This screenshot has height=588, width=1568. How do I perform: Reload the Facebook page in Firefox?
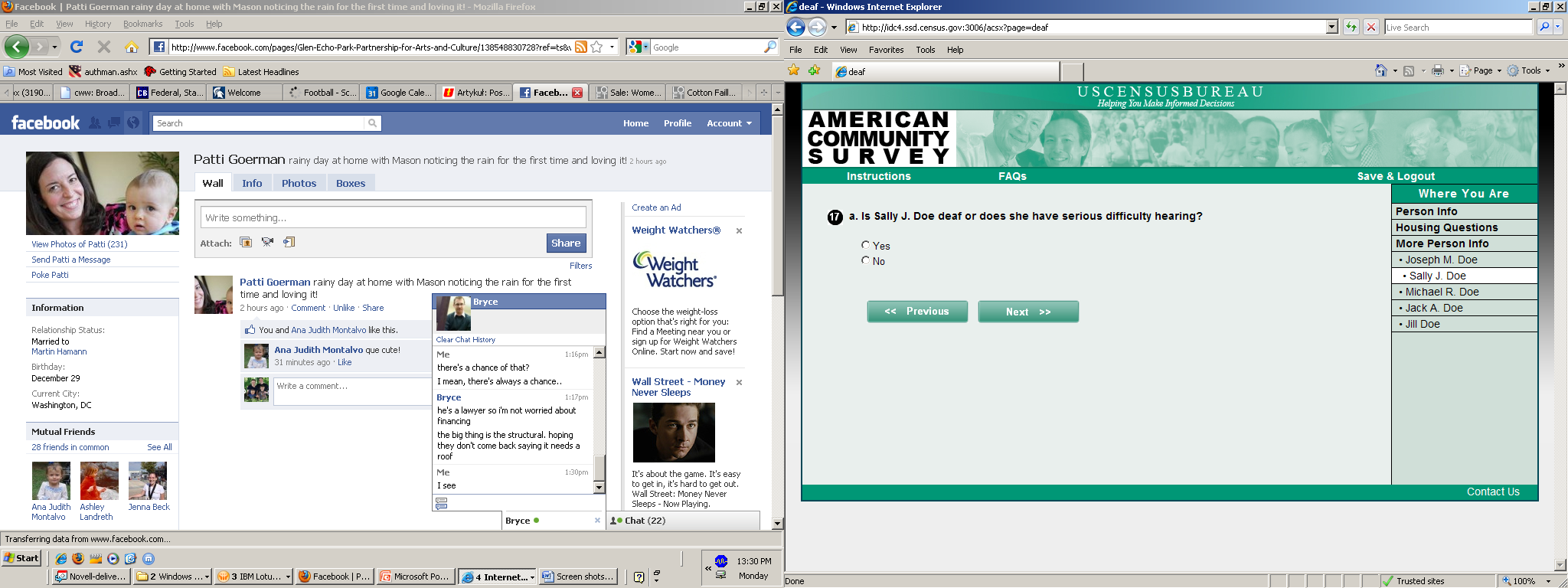coord(77,47)
